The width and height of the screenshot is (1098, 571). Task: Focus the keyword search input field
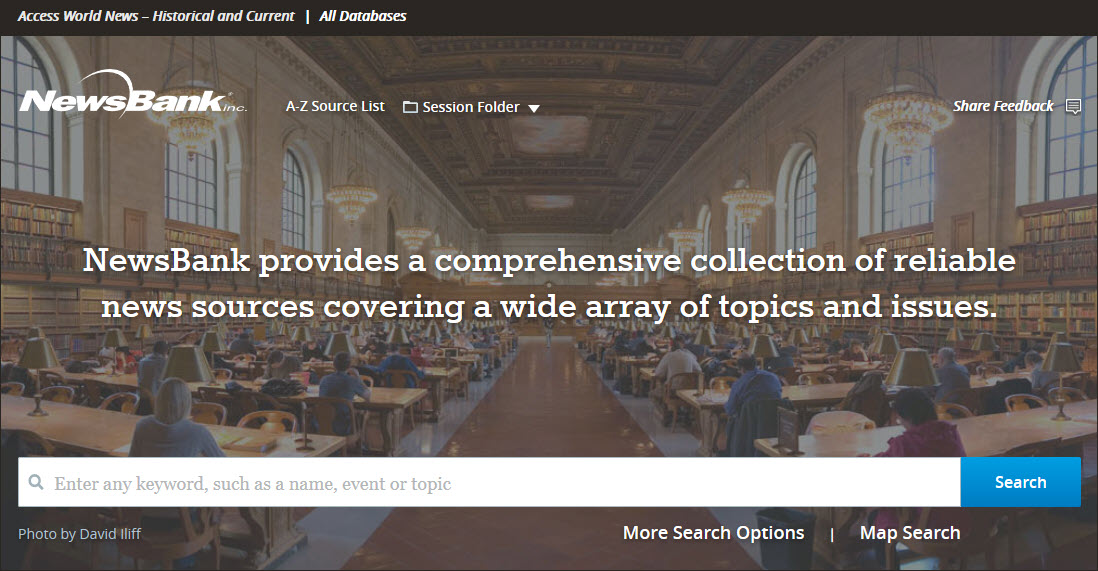(489, 482)
